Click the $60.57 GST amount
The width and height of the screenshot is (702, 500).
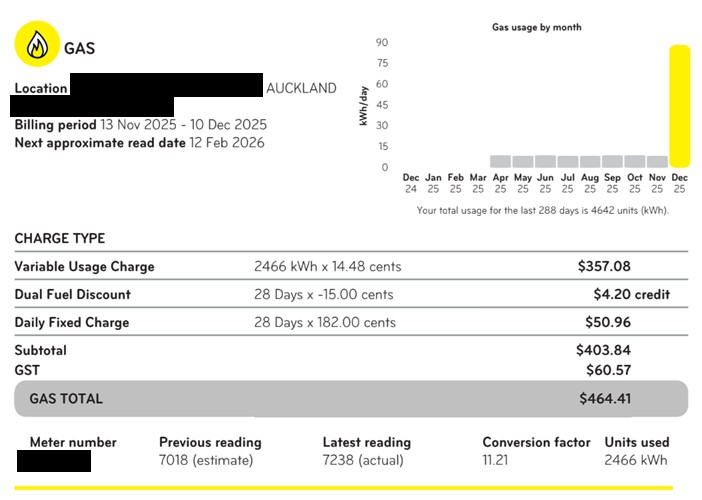(x=607, y=370)
